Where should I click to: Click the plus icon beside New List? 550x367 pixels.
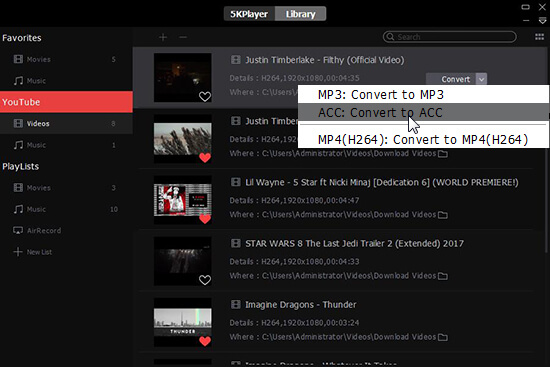tap(18, 252)
